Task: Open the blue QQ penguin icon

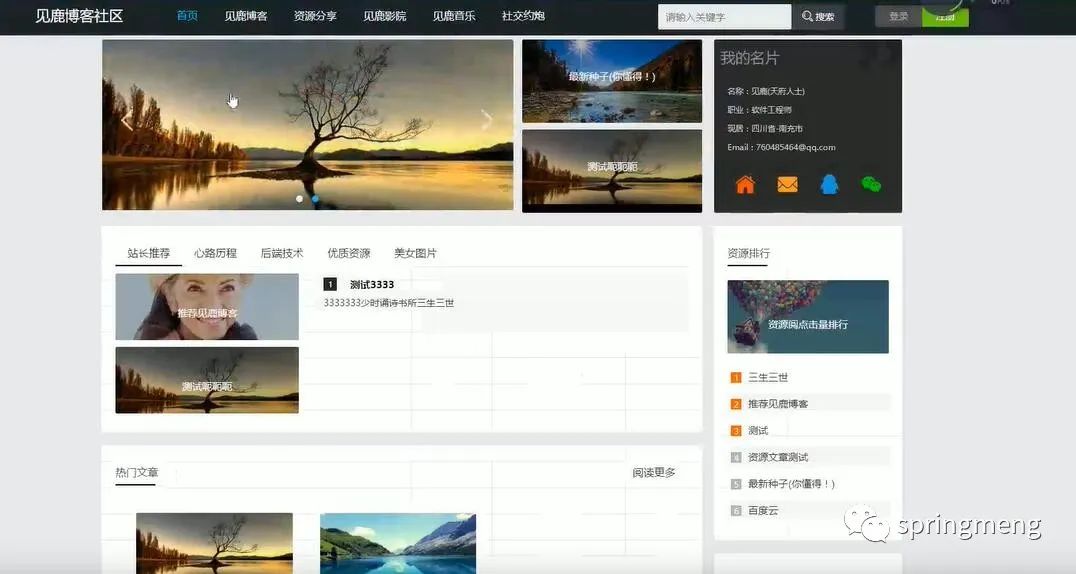Action: [829, 184]
